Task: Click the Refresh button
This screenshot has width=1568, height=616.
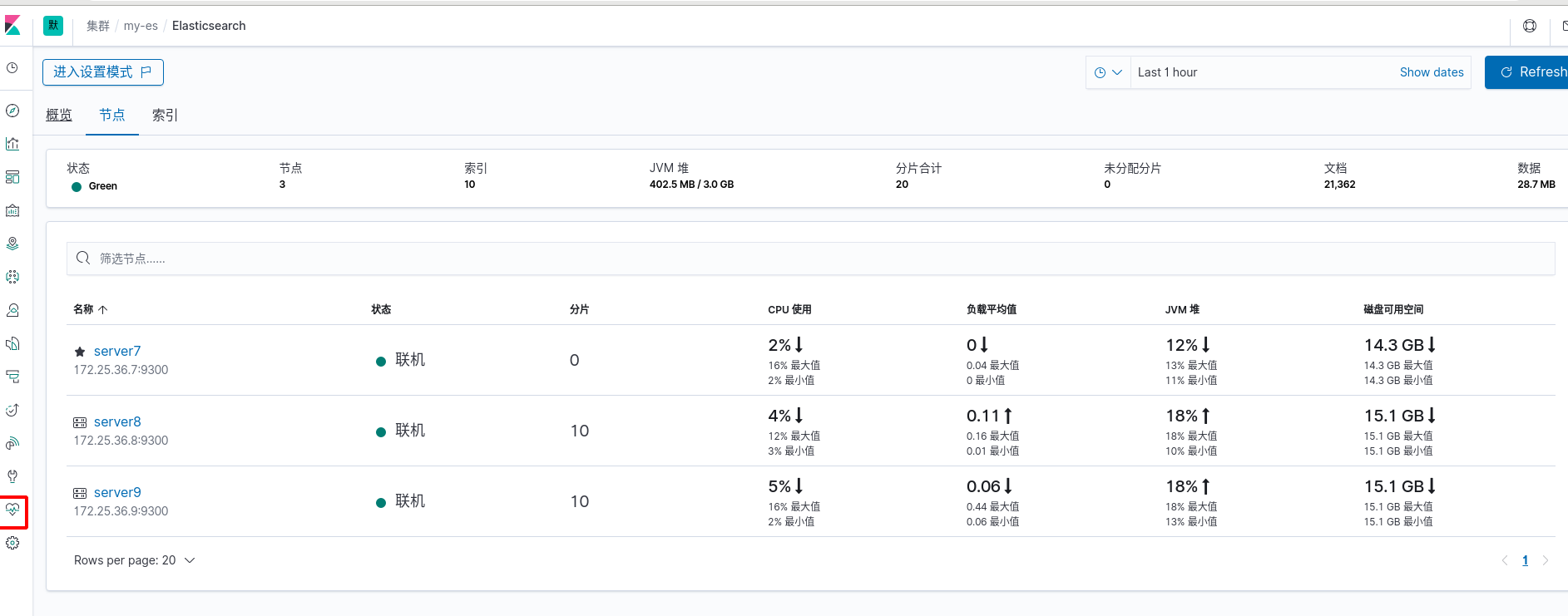Action: (x=1526, y=72)
